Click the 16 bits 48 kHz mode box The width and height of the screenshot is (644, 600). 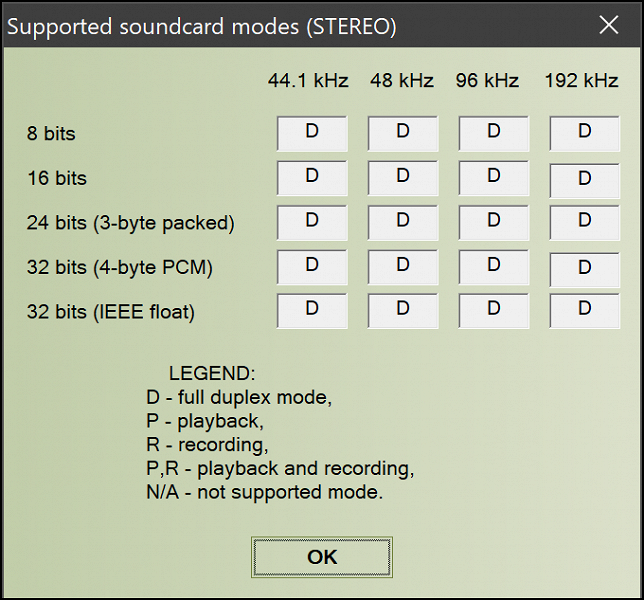[403, 178]
